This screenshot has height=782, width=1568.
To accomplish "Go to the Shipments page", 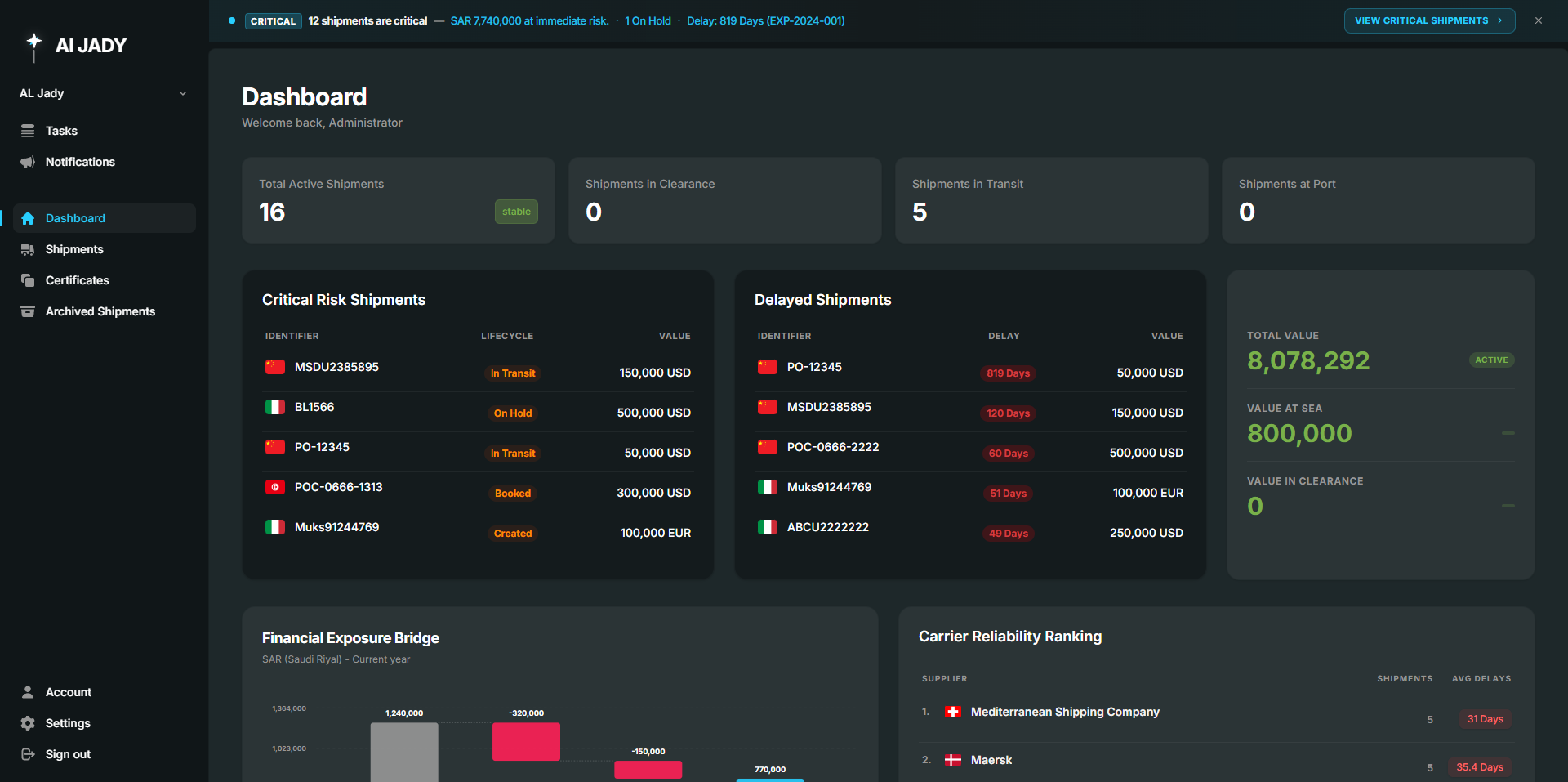I will click(104, 249).
